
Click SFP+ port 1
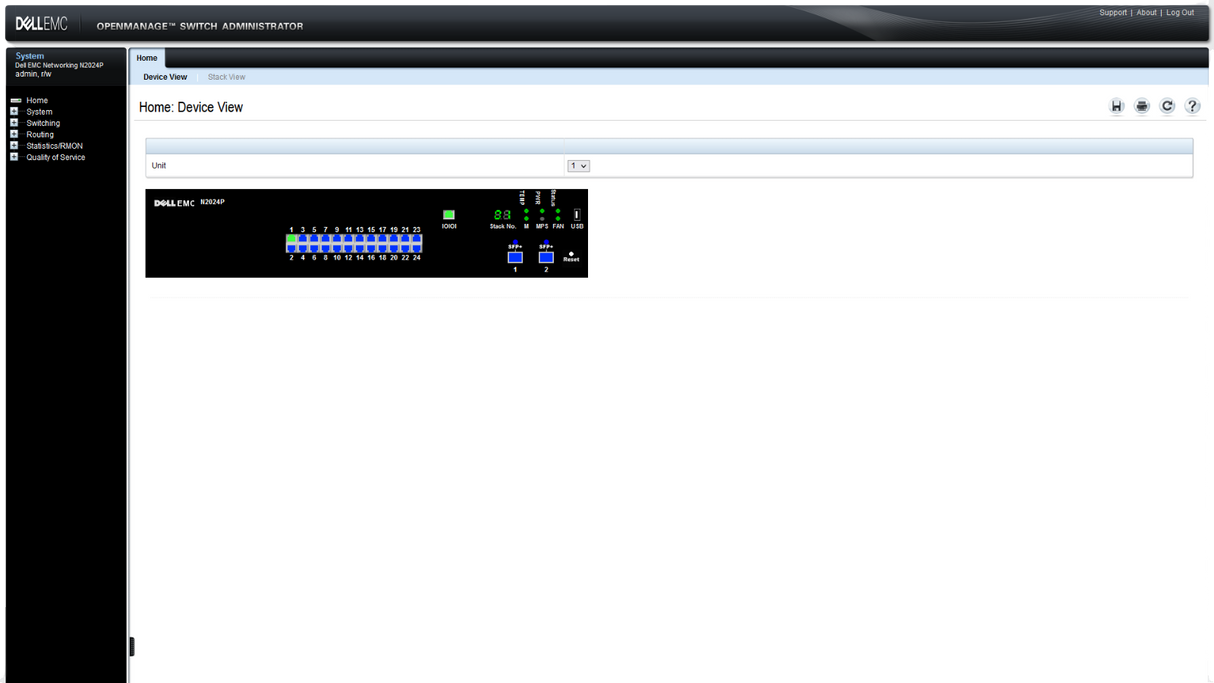click(x=515, y=257)
